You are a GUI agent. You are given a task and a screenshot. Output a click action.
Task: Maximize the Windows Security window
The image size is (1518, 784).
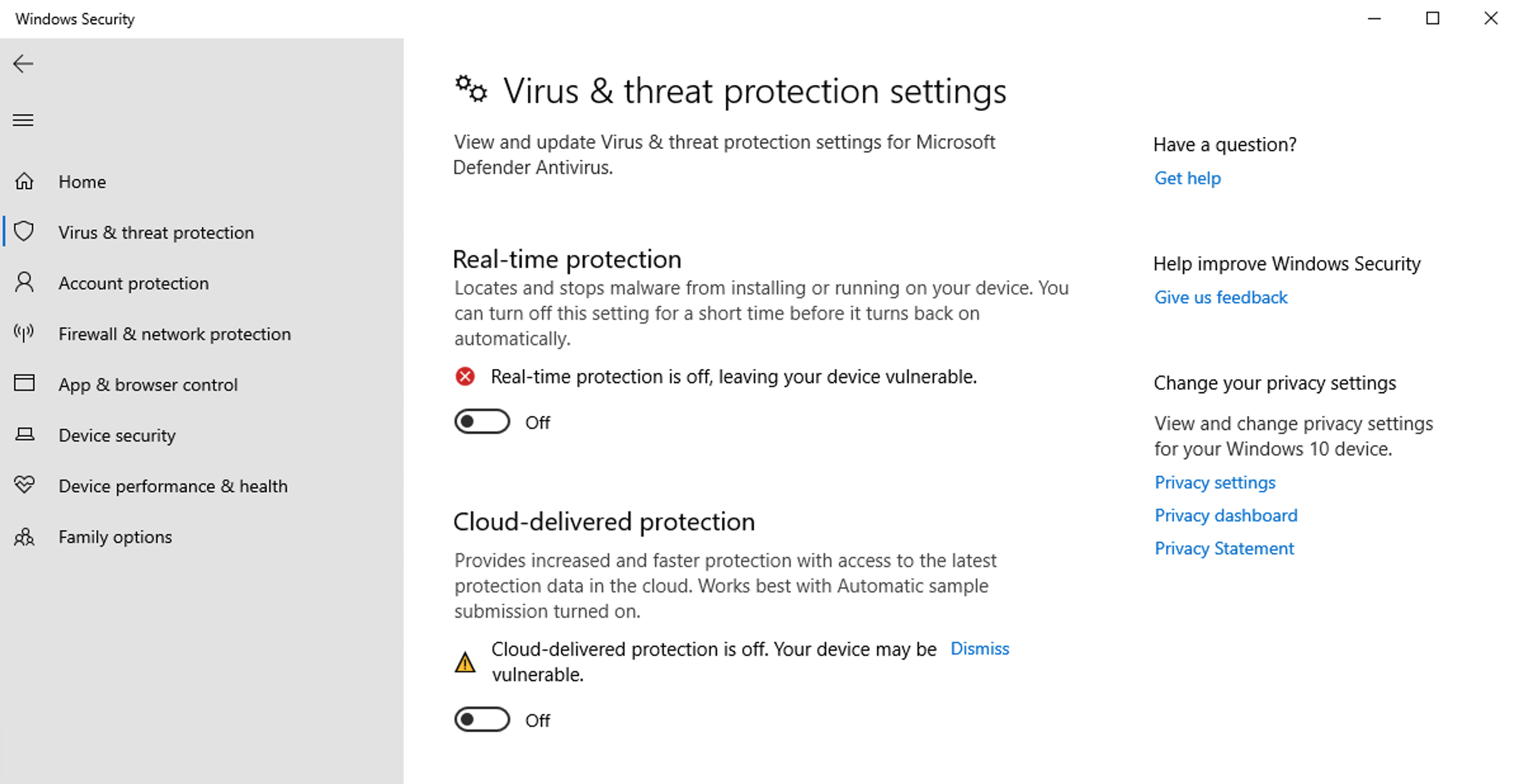point(1432,18)
